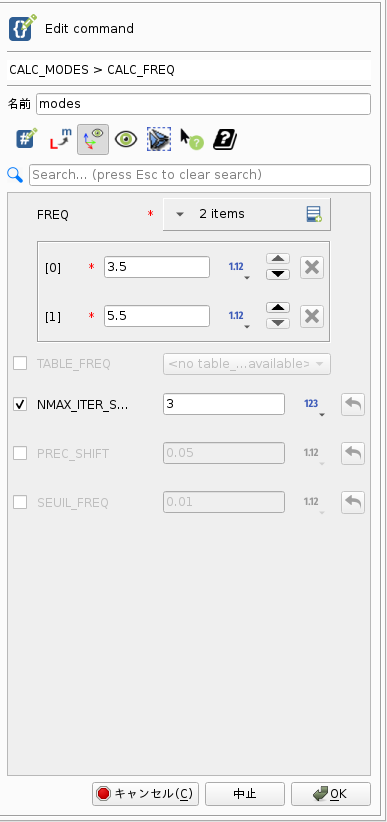Enable the PREC_SHIFT checkbox
387x822 pixels.
click(x=20, y=453)
